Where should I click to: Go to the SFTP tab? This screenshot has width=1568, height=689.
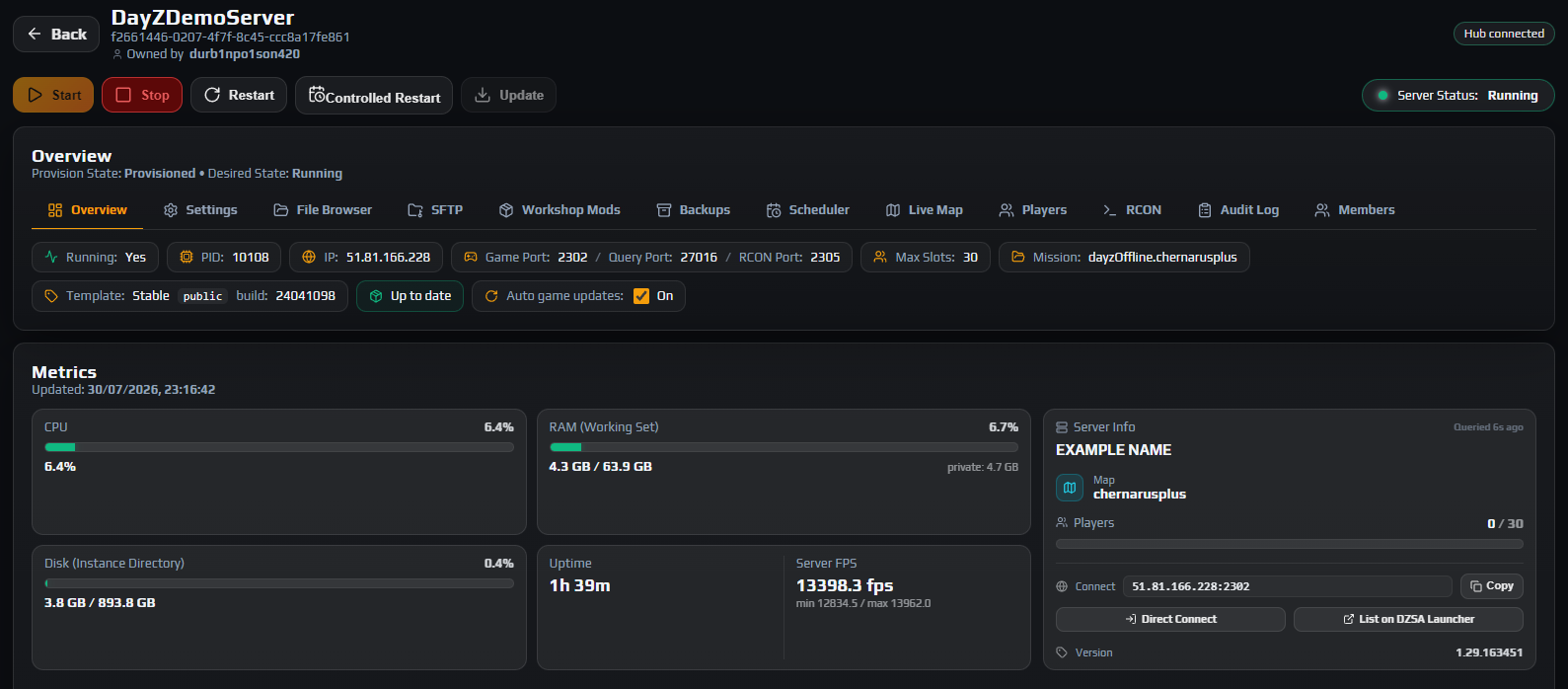pos(435,210)
